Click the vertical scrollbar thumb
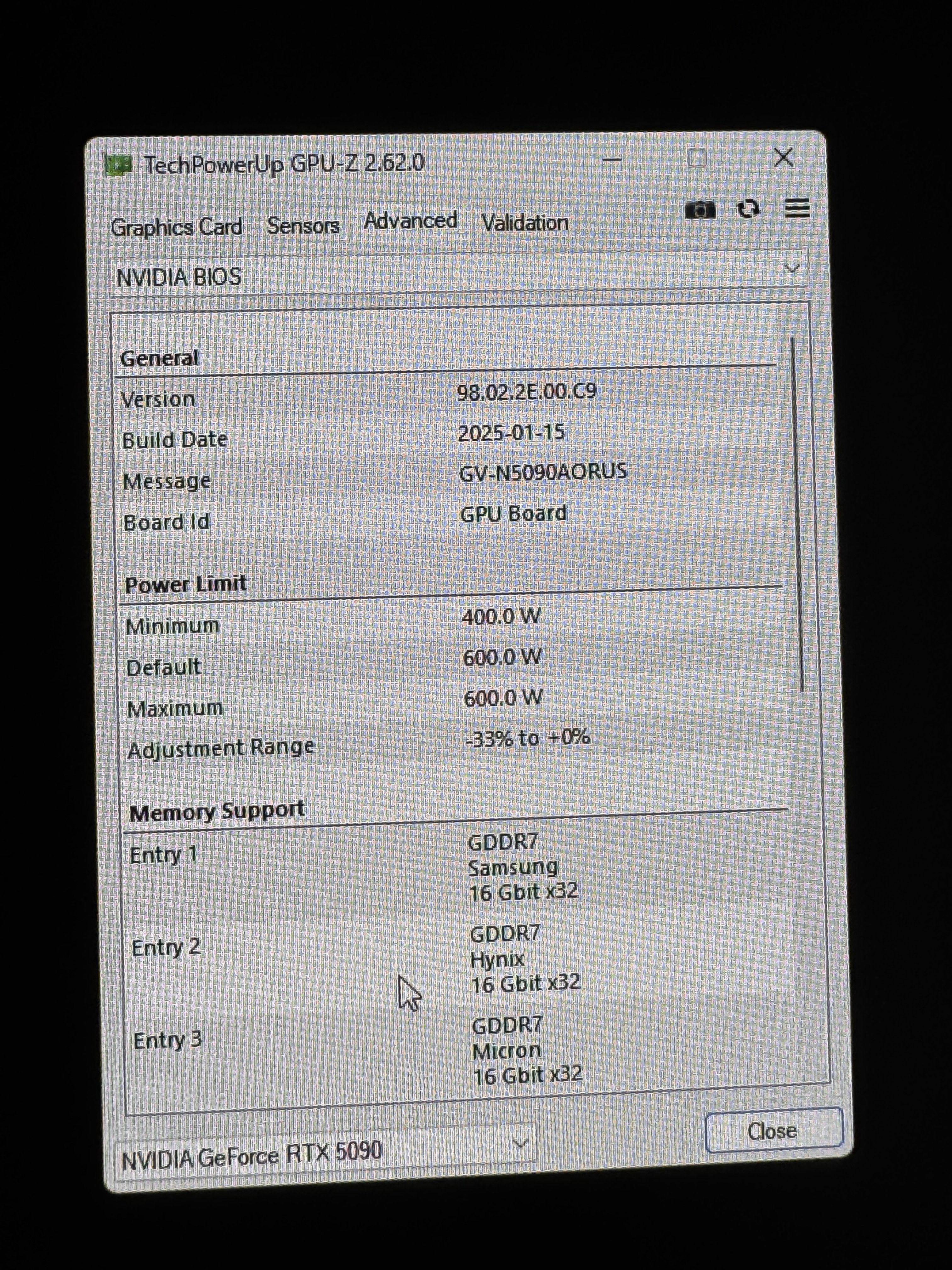Viewport: 952px width, 1270px height. point(797,517)
